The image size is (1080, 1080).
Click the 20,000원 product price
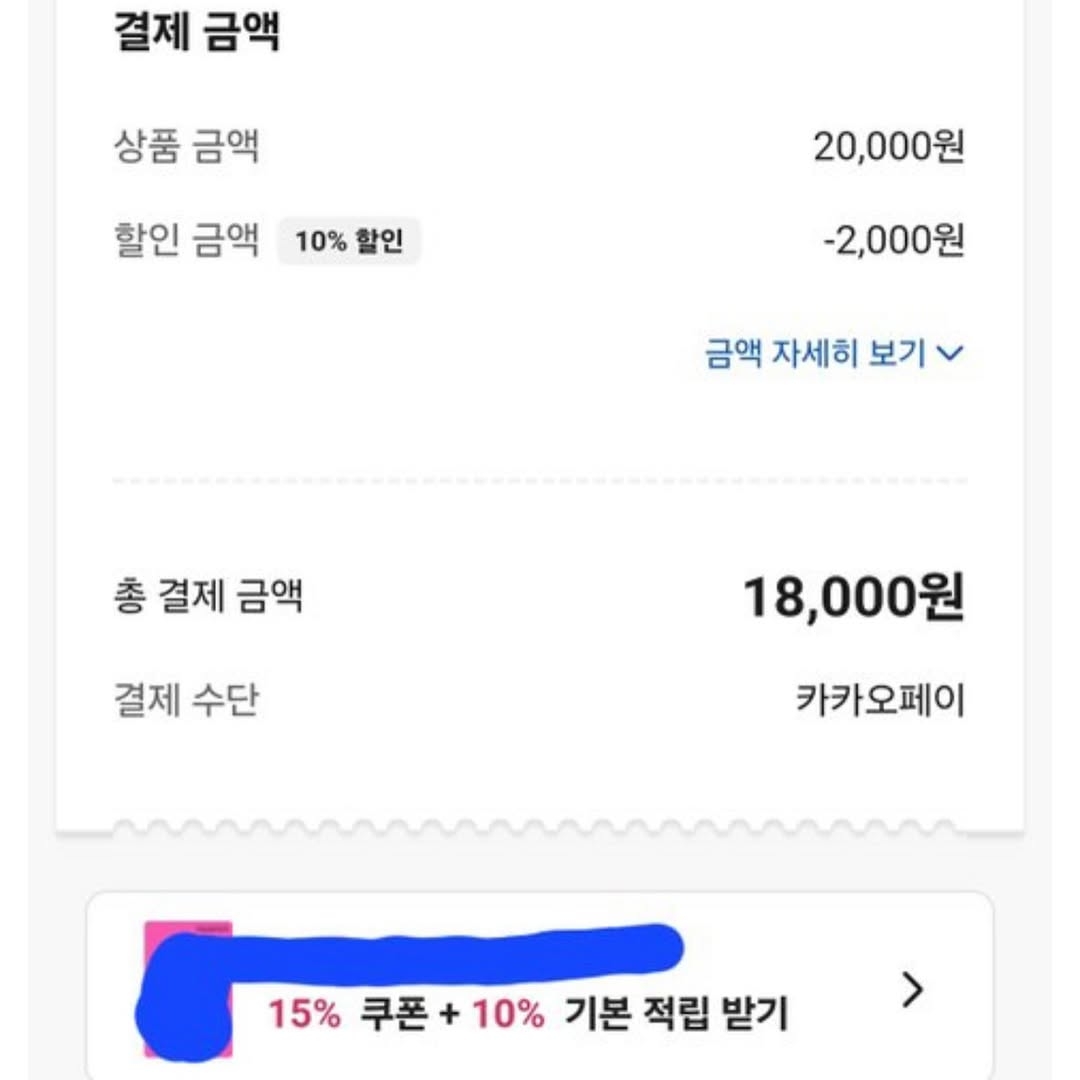coord(888,148)
